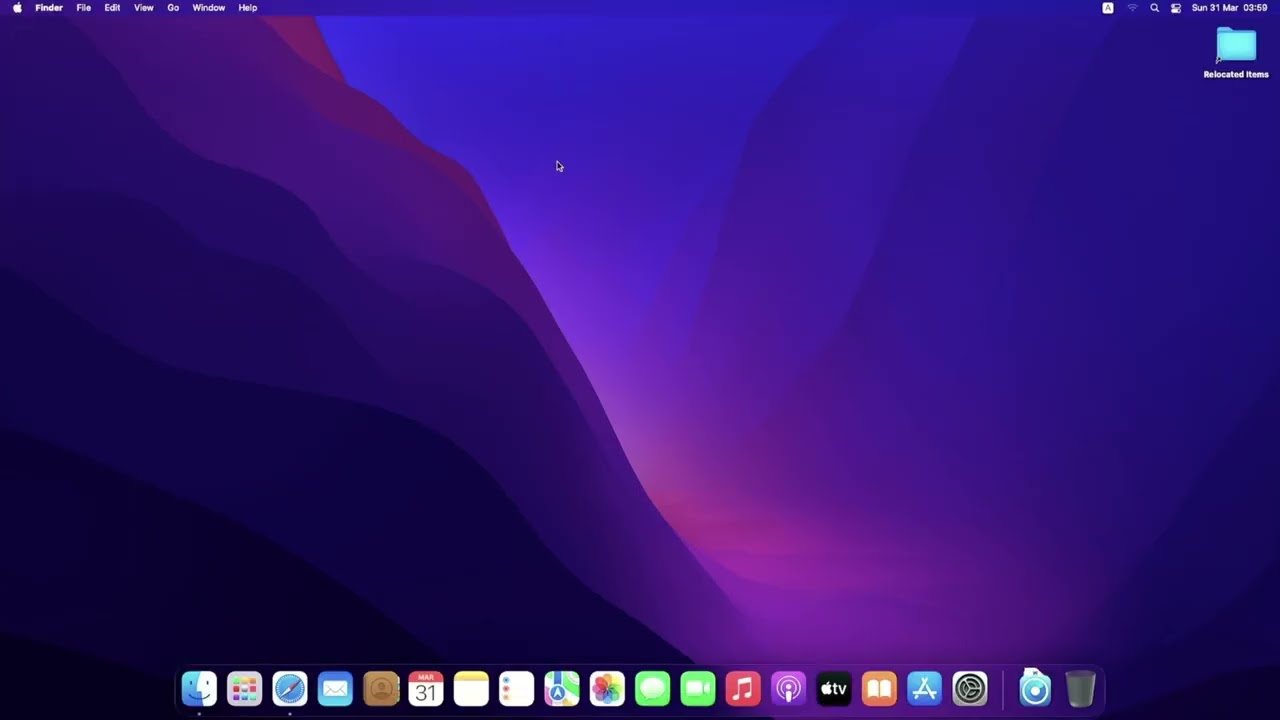The width and height of the screenshot is (1280, 720).
Task: Launch Safari from the Dock
Action: click(290, 688)
